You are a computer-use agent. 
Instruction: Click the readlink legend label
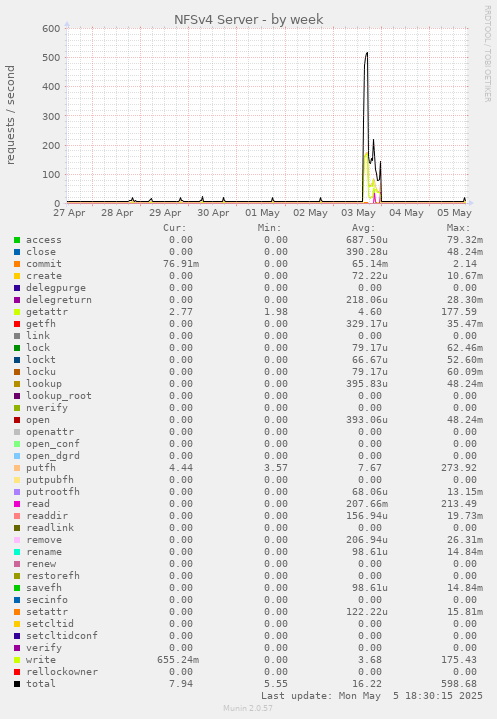pyautogui.click(x=50, y=528)
